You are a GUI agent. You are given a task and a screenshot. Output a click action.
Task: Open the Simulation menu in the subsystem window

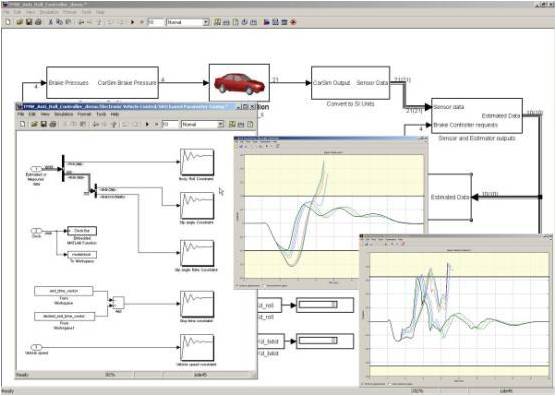coord(63,115)
